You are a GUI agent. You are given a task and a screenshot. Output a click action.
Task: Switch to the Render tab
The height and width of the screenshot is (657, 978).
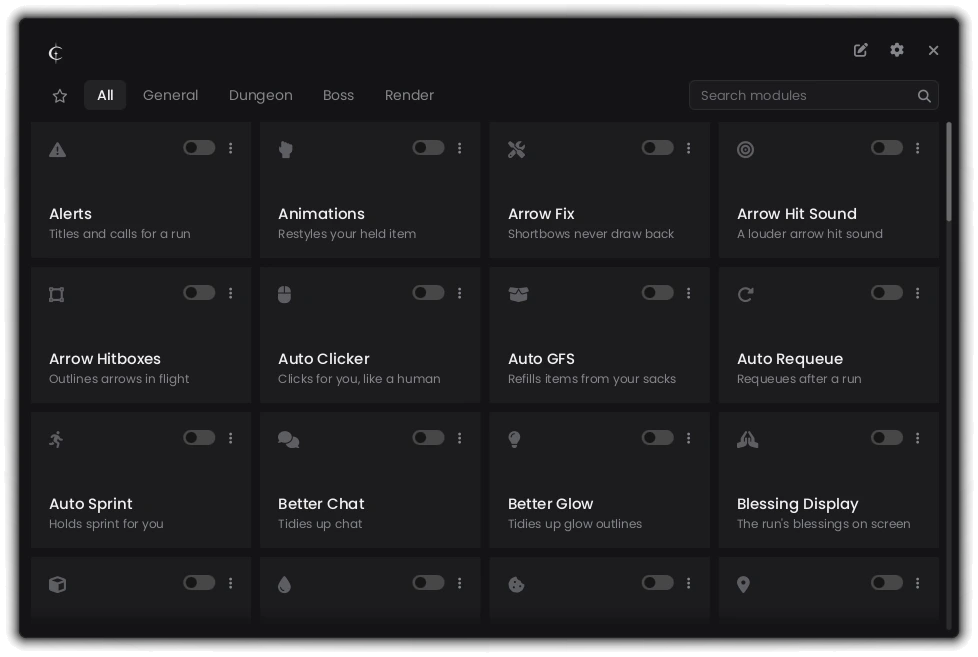pyautogui.click(x=409, y=95)
